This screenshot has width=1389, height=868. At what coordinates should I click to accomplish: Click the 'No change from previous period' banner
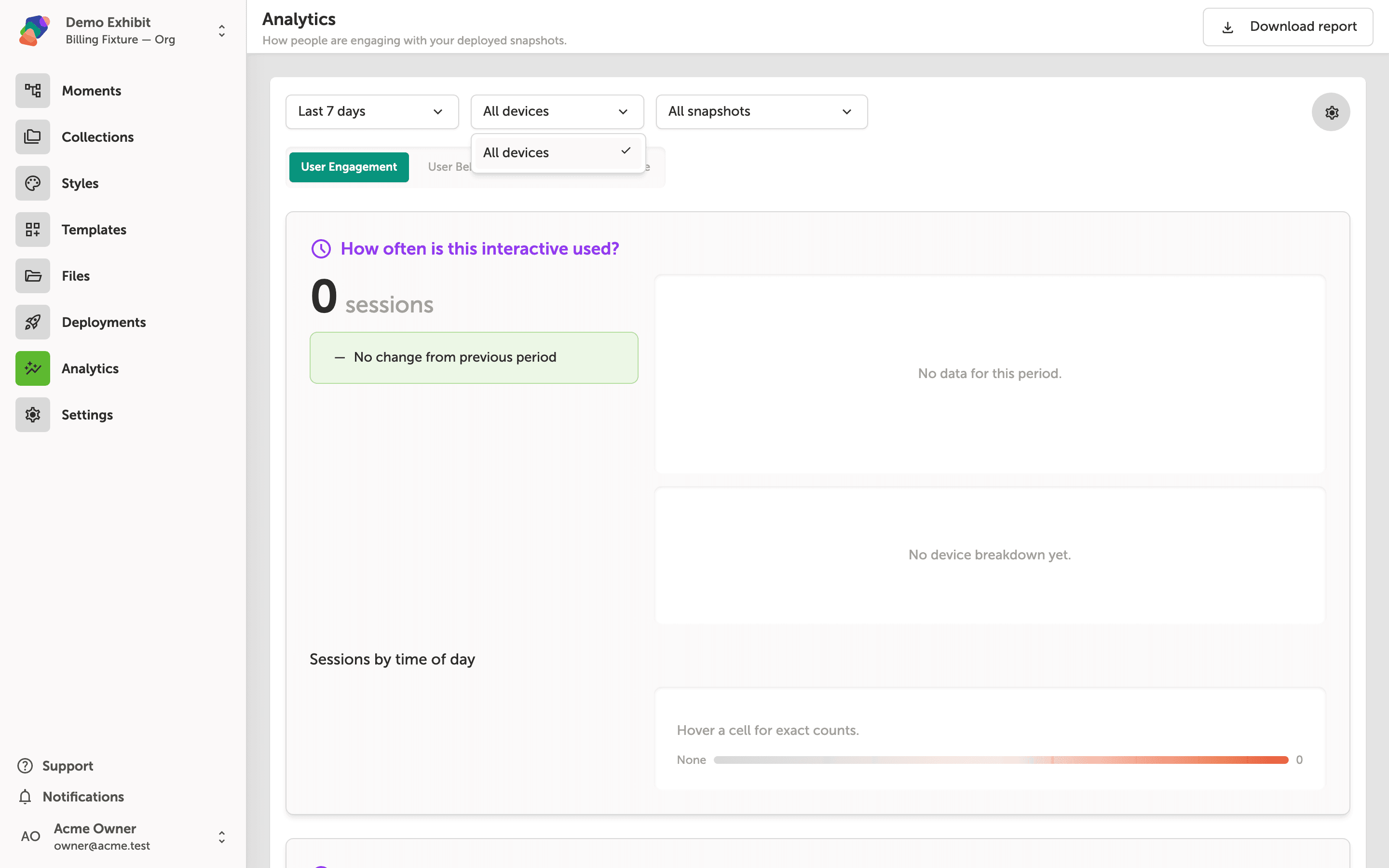pos(474,358)
